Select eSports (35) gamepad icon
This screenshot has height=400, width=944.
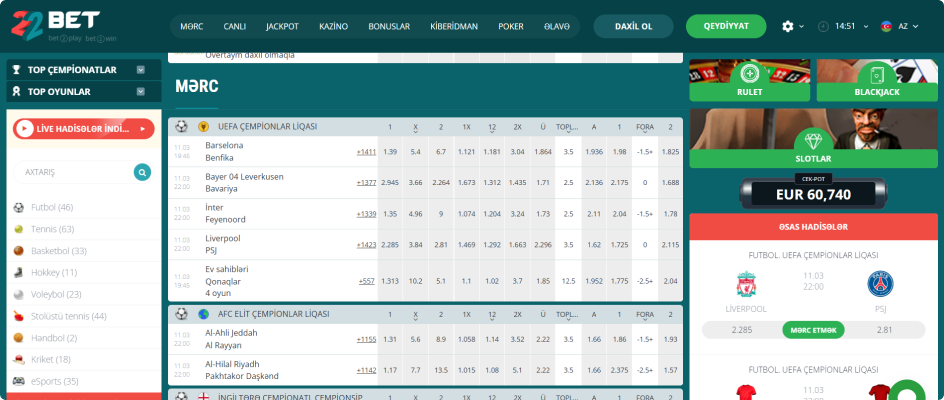[19, 381]
